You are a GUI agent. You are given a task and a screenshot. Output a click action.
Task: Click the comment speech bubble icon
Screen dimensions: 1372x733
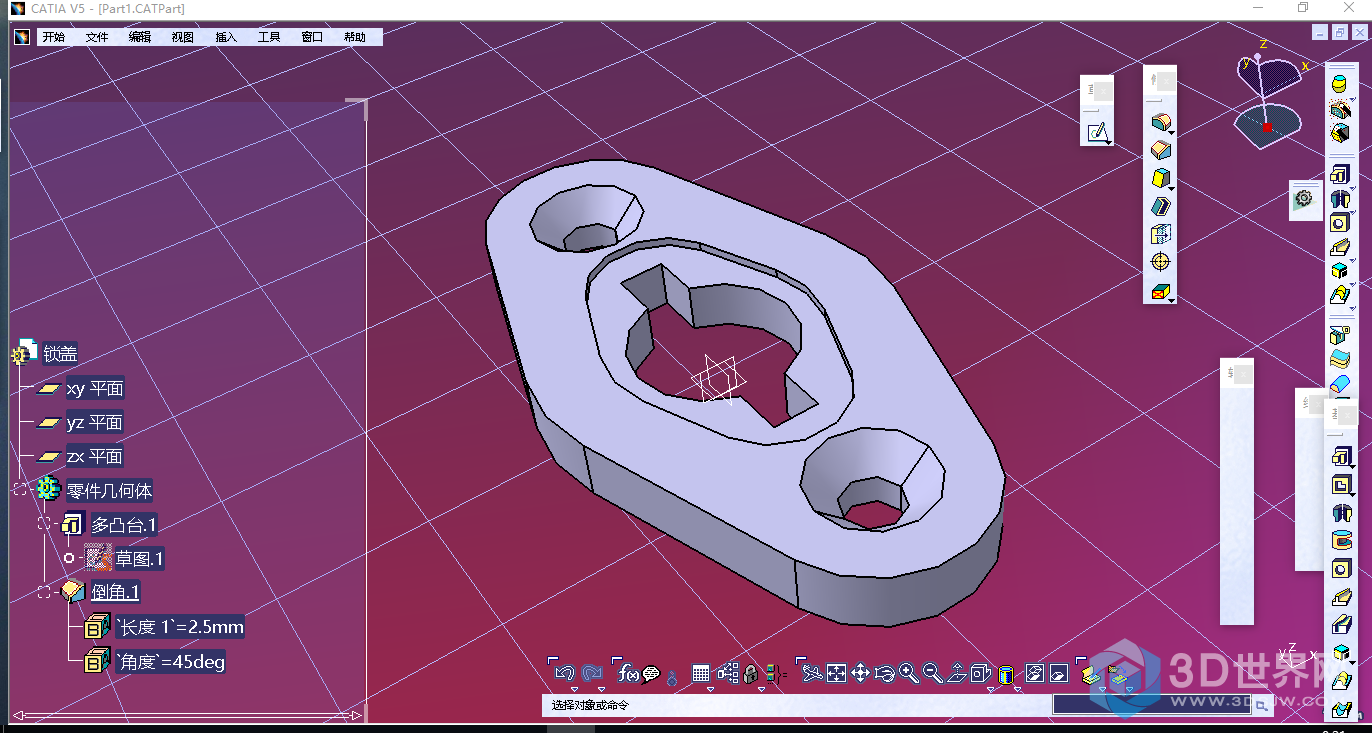point(651,674)
